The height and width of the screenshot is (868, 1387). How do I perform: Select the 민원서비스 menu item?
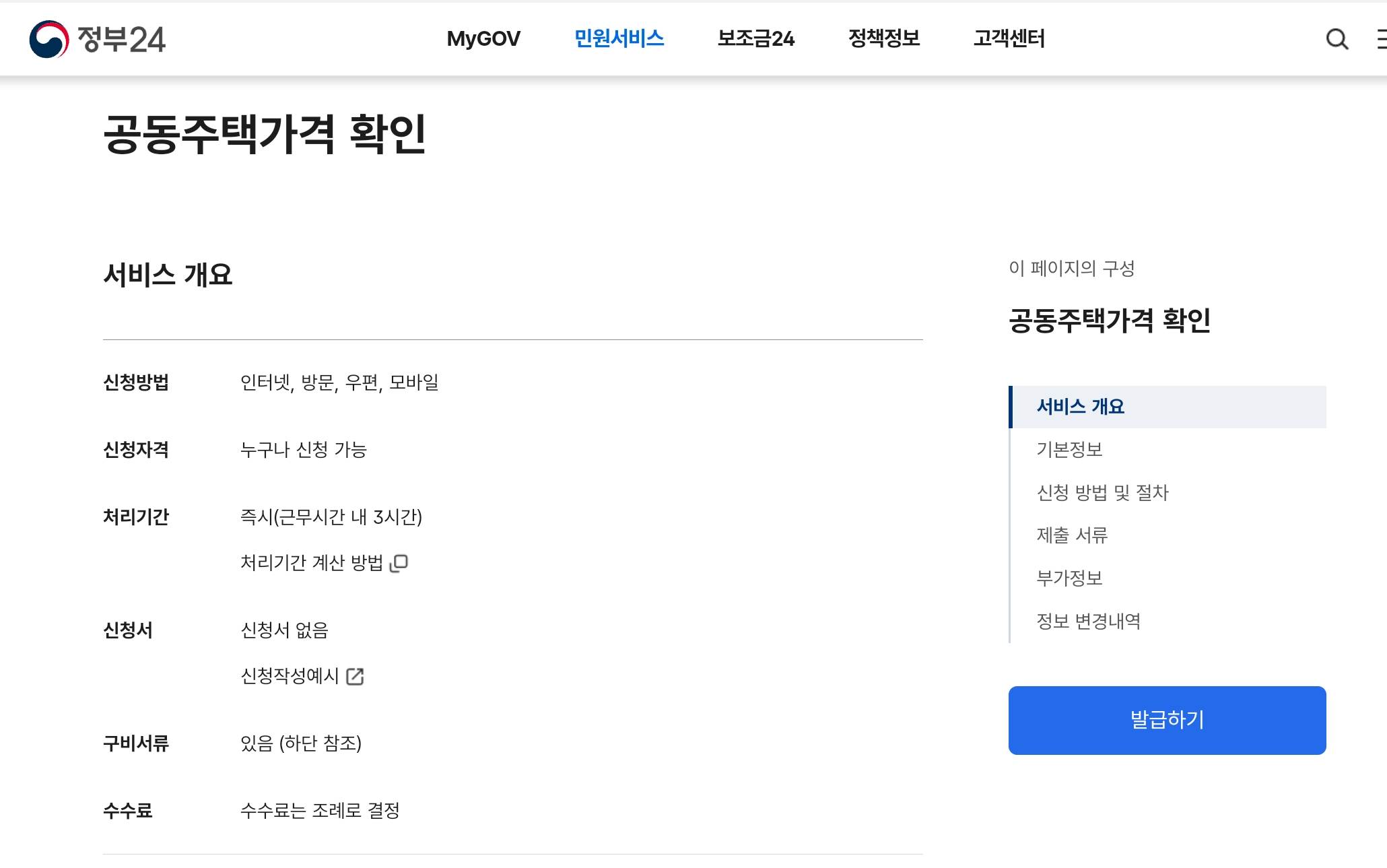(619, 39)
